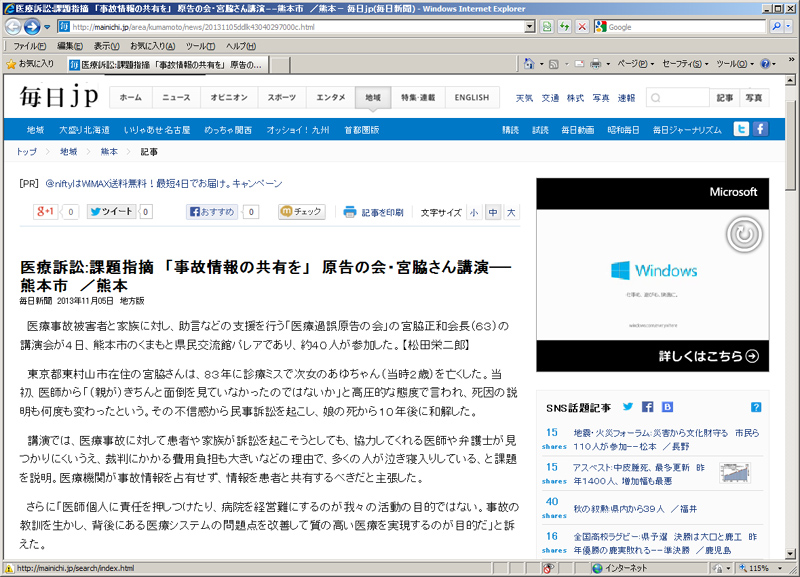Screen dimensions: 800x577
Task: Open the 表示(V) menu
Action: (x=106, y=46)
